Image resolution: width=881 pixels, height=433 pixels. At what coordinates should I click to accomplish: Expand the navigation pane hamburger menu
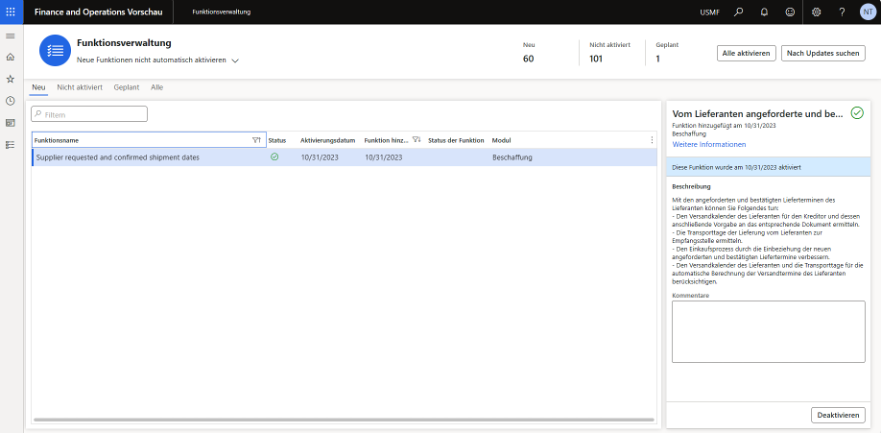[x=10, y=36]
